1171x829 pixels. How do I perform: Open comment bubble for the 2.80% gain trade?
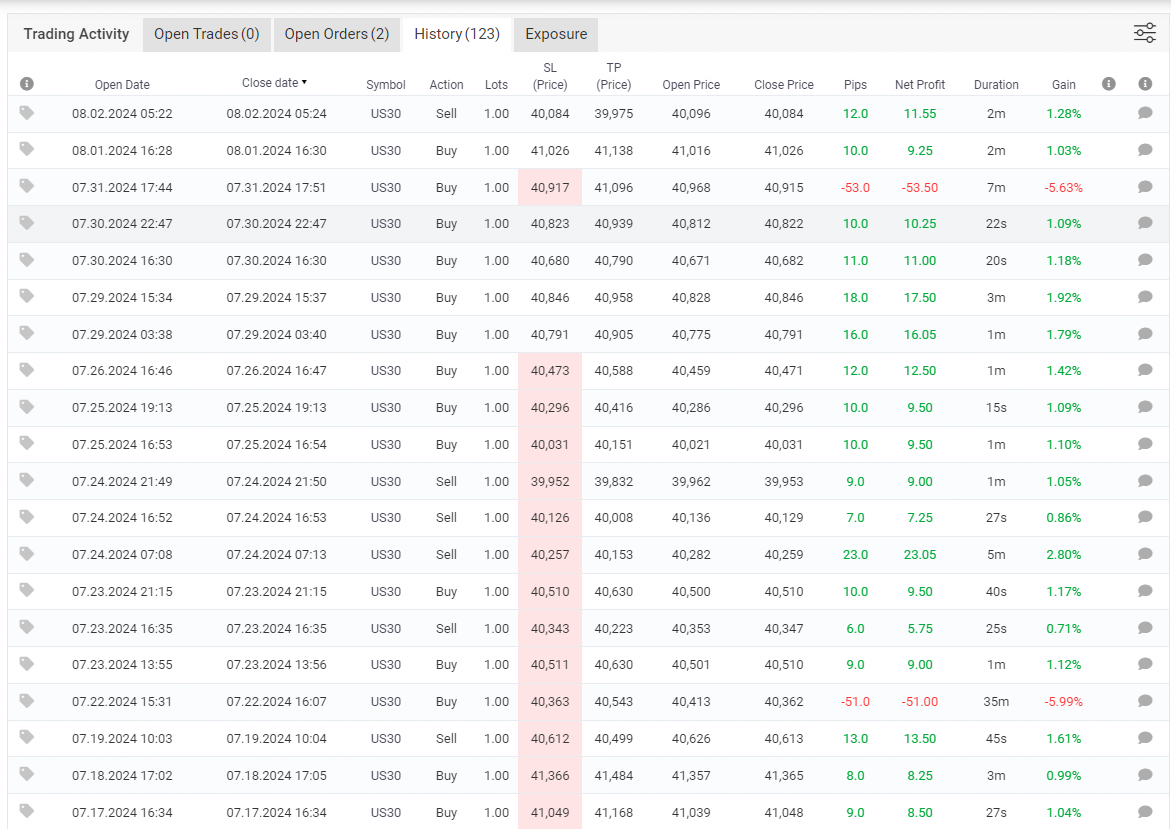pyautogui.click(x=1145, y=554)
